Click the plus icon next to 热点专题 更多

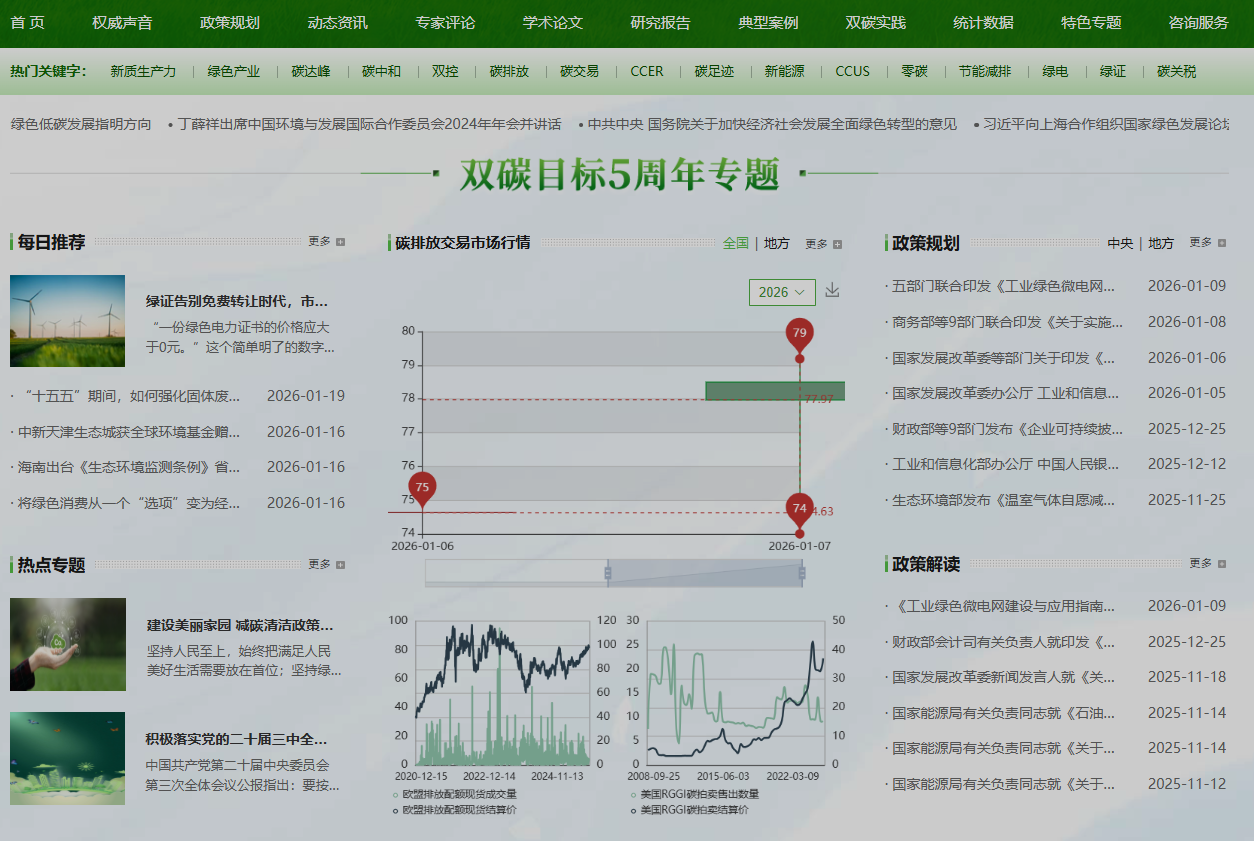[340, 566]
